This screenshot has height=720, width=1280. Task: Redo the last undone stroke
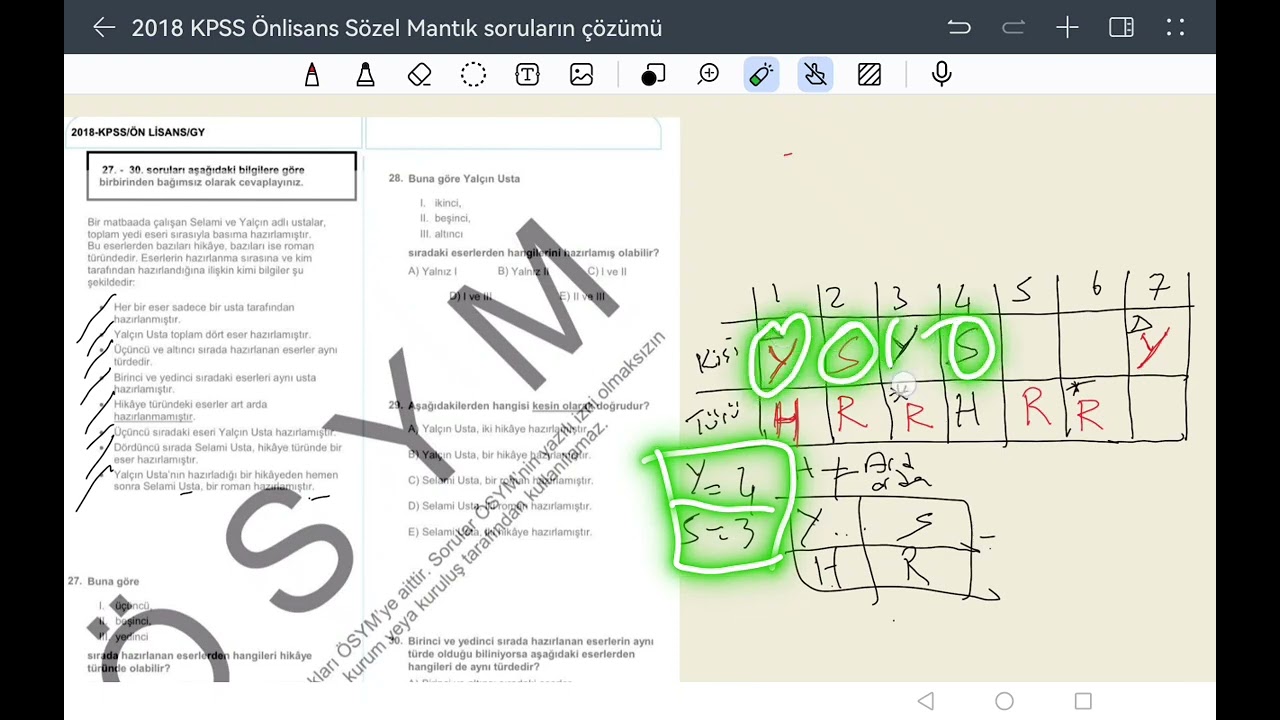point(1013,28)
